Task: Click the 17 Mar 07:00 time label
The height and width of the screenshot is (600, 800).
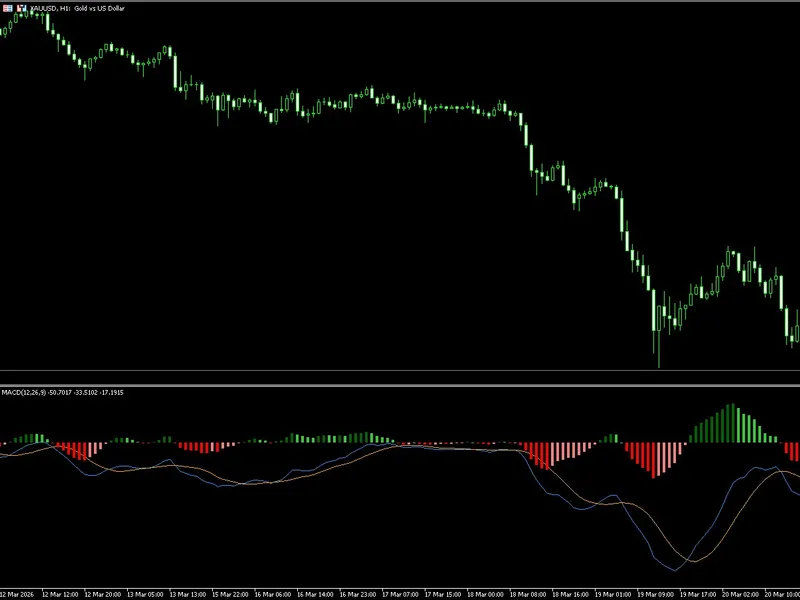Action: point(400,595)
